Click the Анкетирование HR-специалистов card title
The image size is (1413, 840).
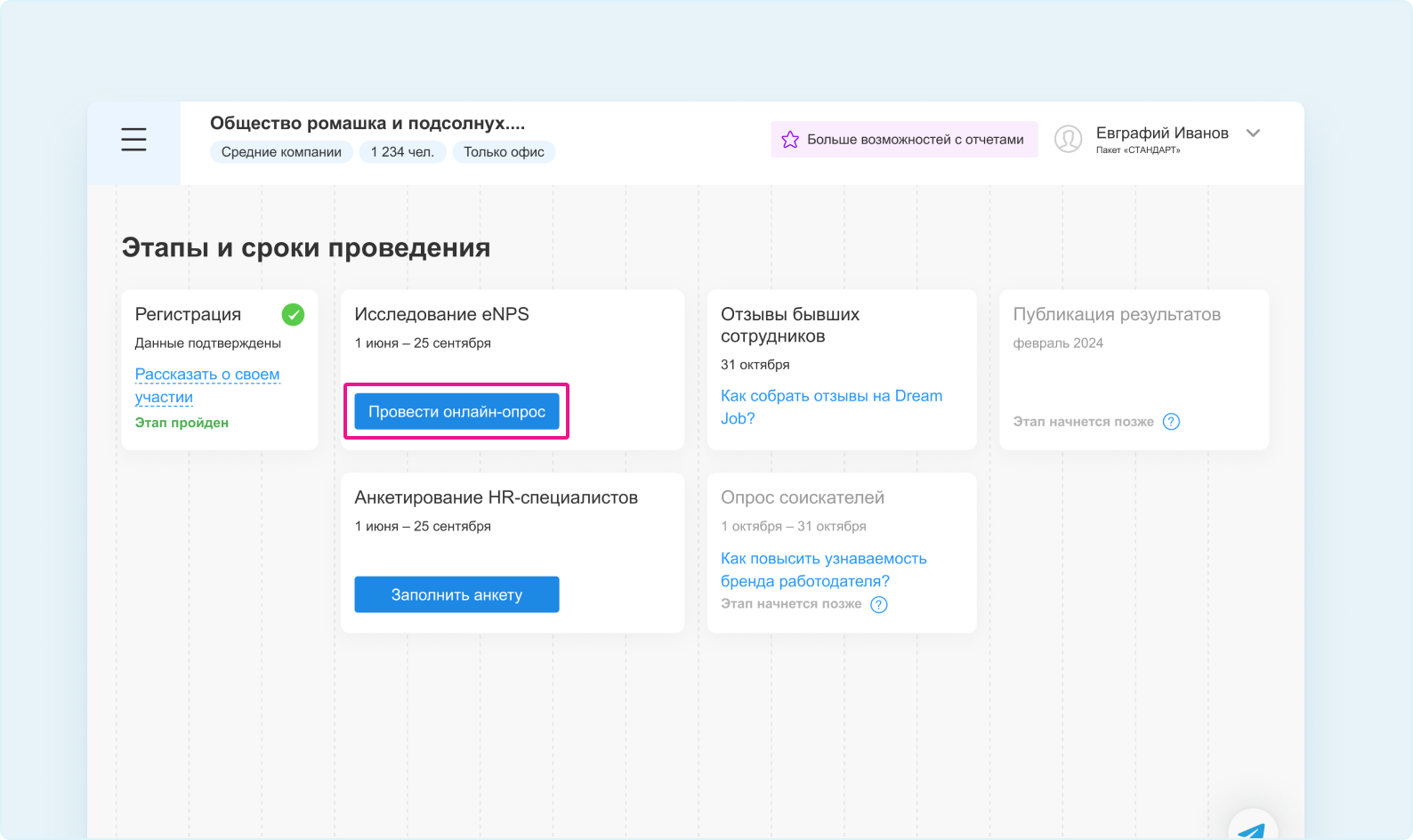tap(496, 497)
